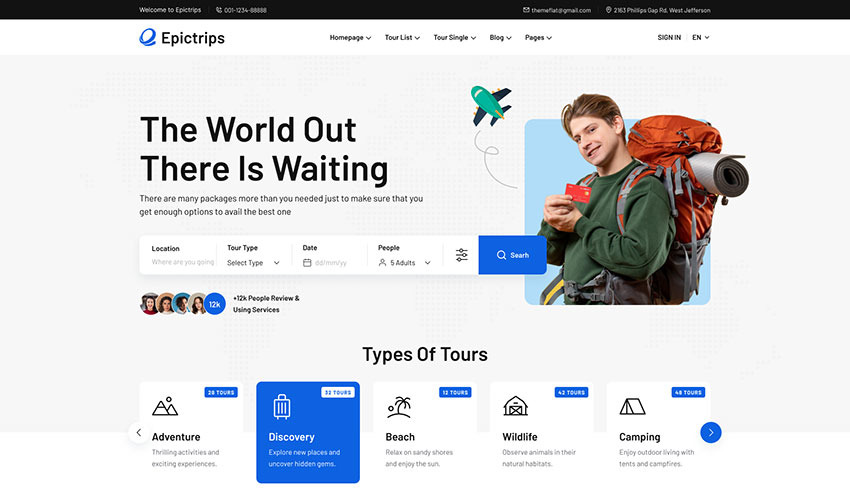Click the Beach palm tree icon

pos(399,406)
